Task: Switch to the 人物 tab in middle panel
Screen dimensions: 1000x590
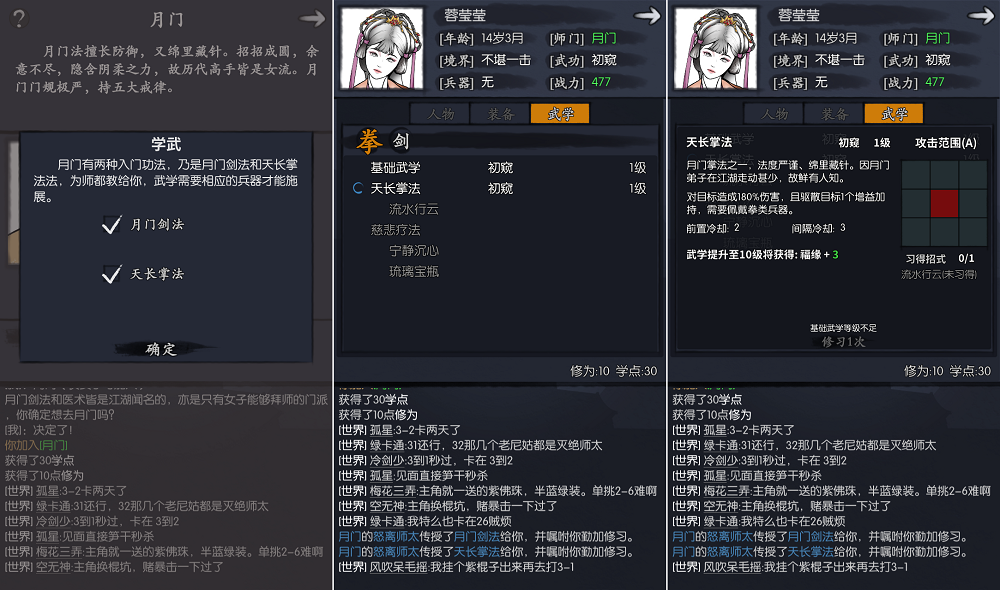Action: coord(440,114)
